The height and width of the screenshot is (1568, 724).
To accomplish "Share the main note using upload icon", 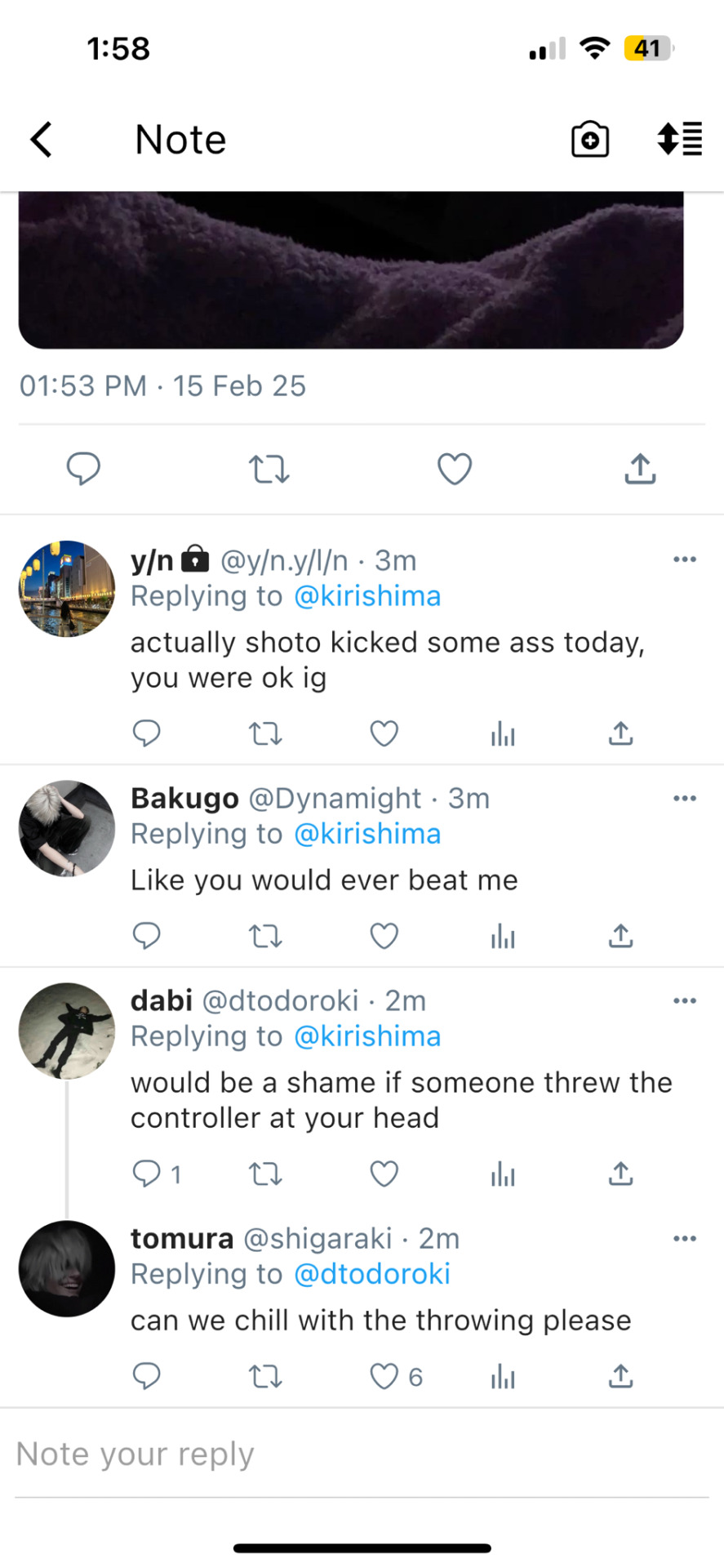I will pos(640,469).
